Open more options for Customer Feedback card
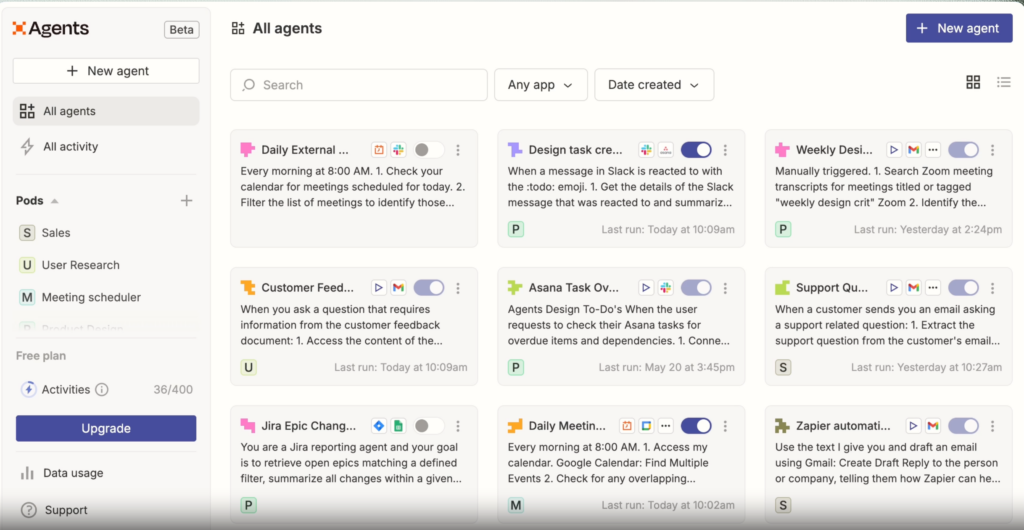The width and height of the screenshot is (1024, 530). coord(458,288)
